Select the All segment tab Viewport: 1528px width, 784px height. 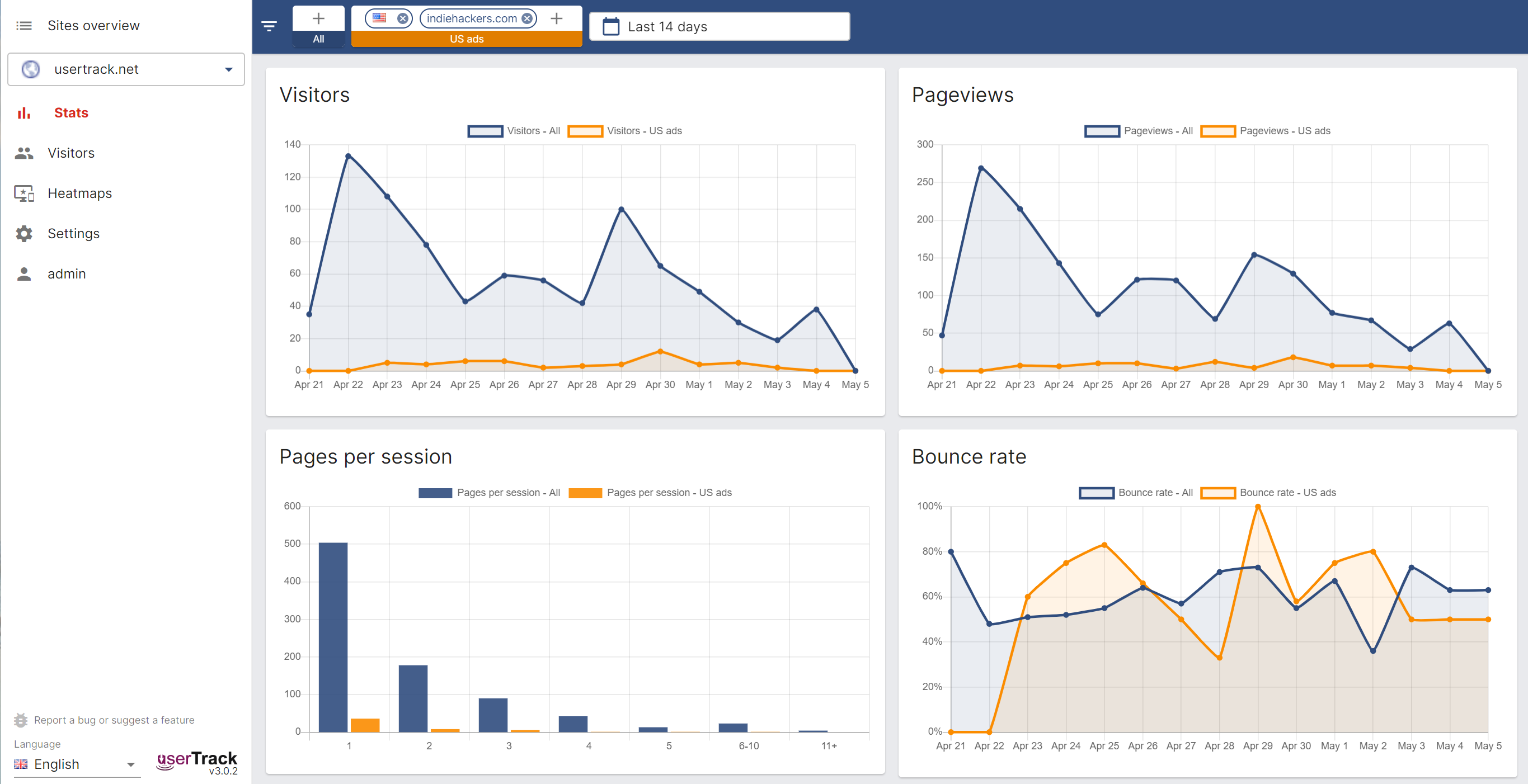318,39
